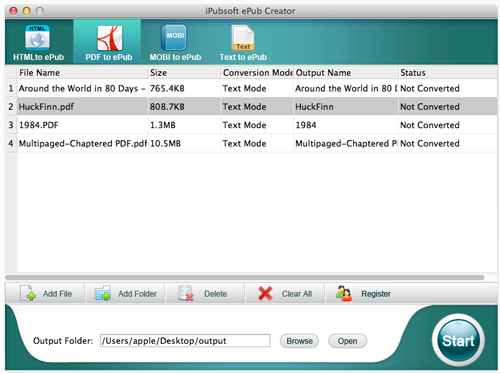Click Not Converted status in row 1
Image resolution: width=500 pixels, height=373 pixels.
(430, 88)
